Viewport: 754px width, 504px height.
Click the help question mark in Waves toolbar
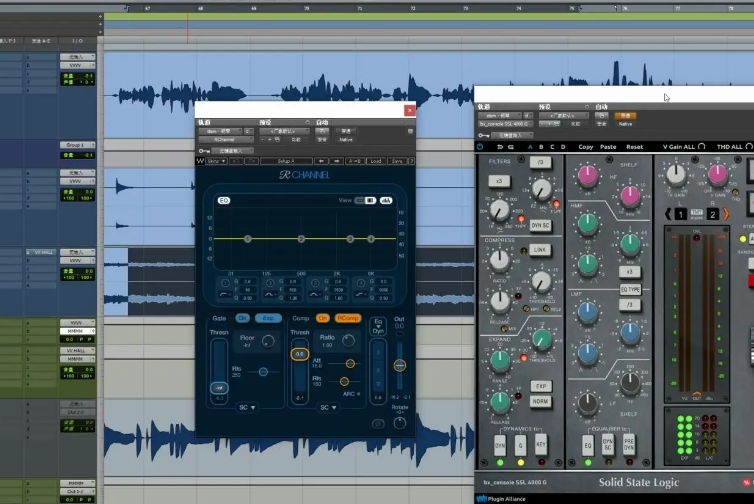pos(411,161)
